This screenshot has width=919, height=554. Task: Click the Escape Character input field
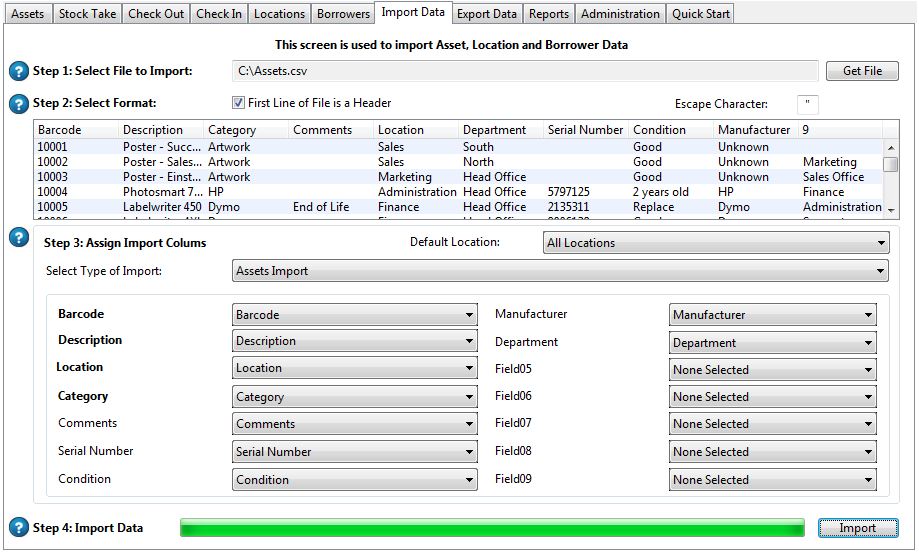(807, 104)
